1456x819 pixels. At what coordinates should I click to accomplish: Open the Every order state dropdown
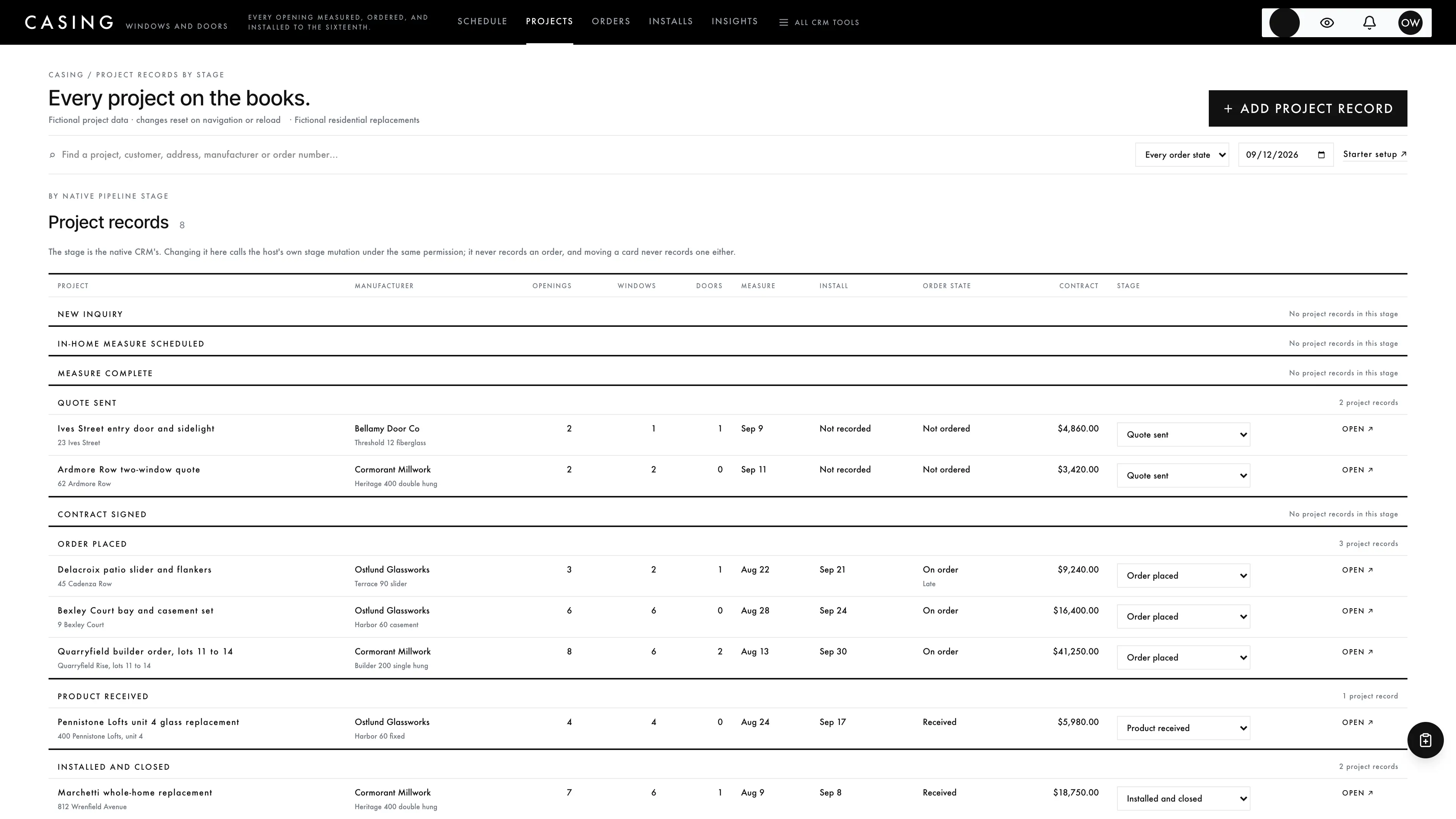pyautogui.click(x=1182, y=155)
